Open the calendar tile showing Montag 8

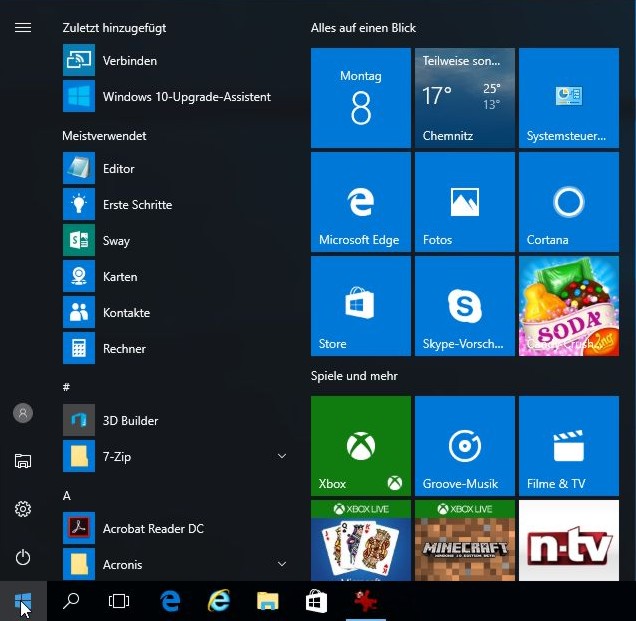pos(361,98)
